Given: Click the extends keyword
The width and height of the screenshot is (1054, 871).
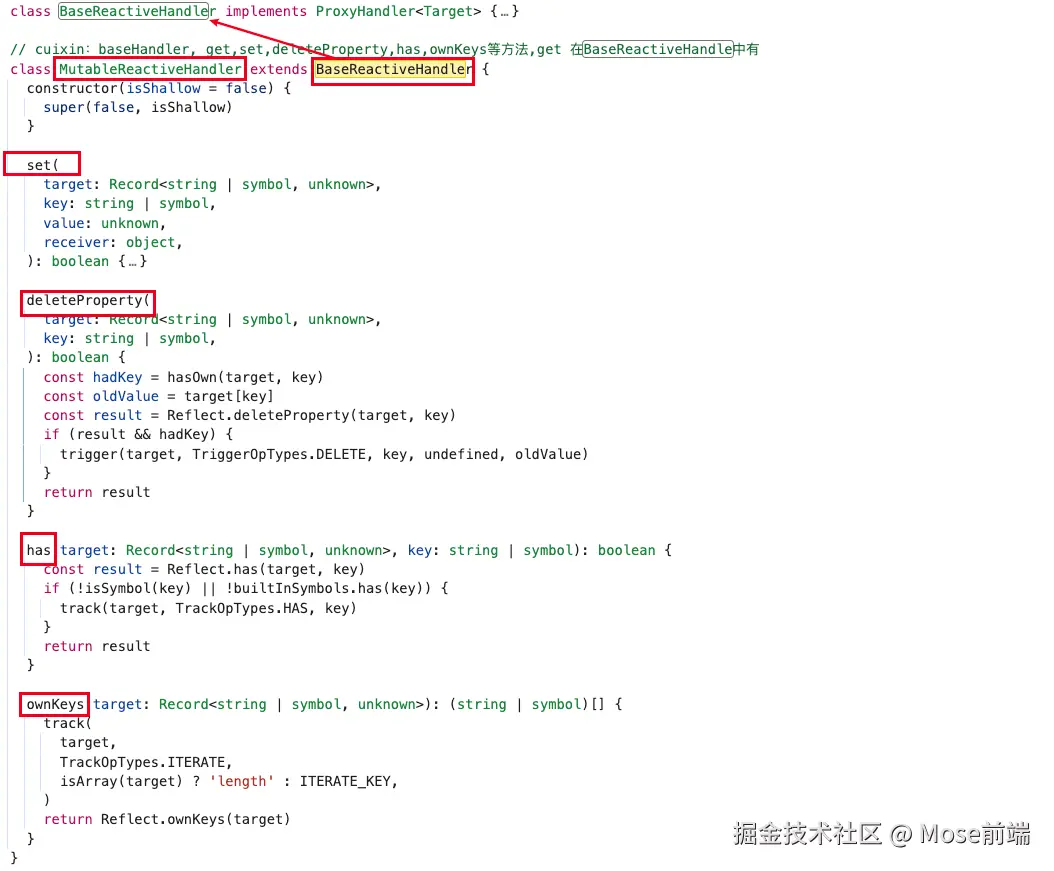Looking at the screenshot, I should click(x=278, y=69).
